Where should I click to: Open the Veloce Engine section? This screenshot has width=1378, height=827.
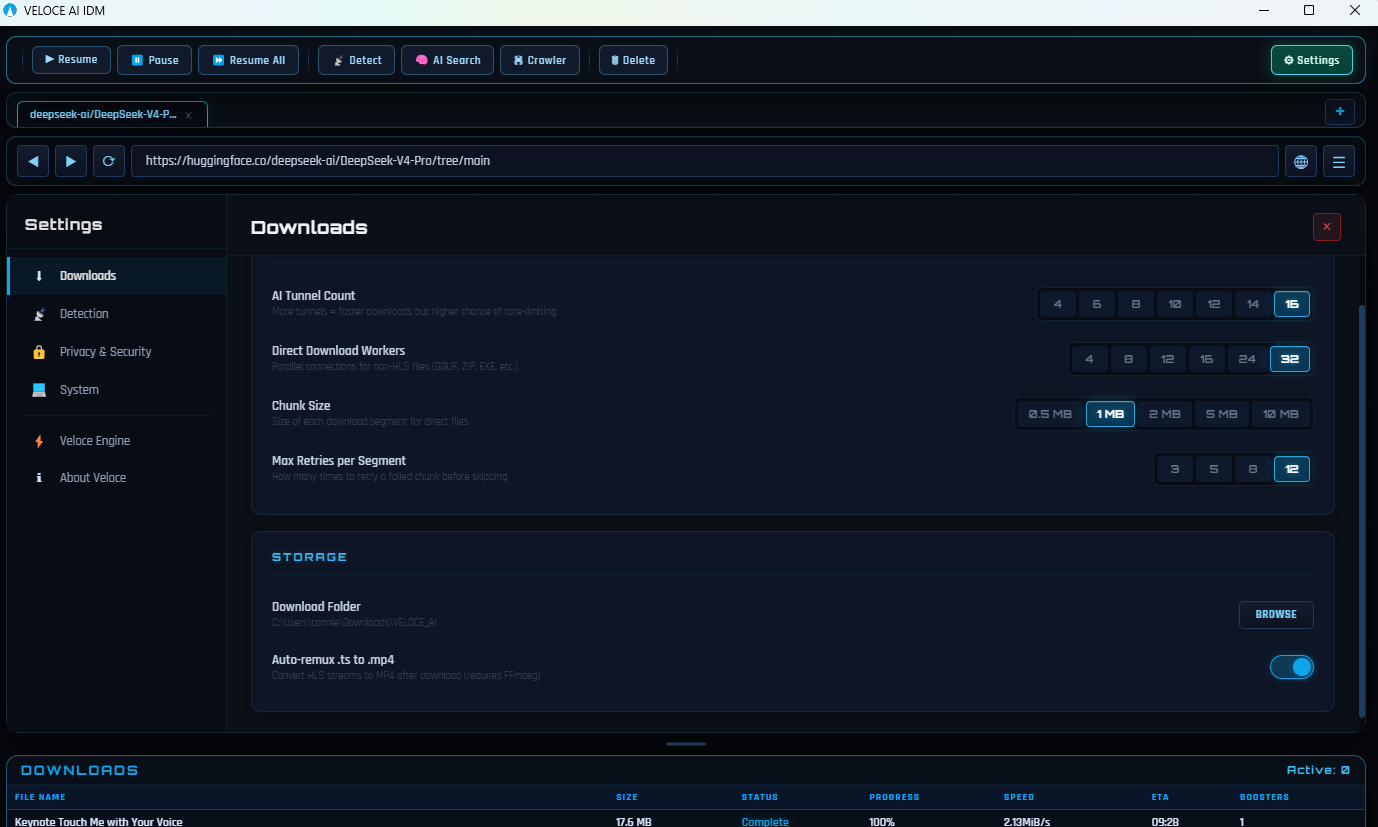click(x=117, y=441)
